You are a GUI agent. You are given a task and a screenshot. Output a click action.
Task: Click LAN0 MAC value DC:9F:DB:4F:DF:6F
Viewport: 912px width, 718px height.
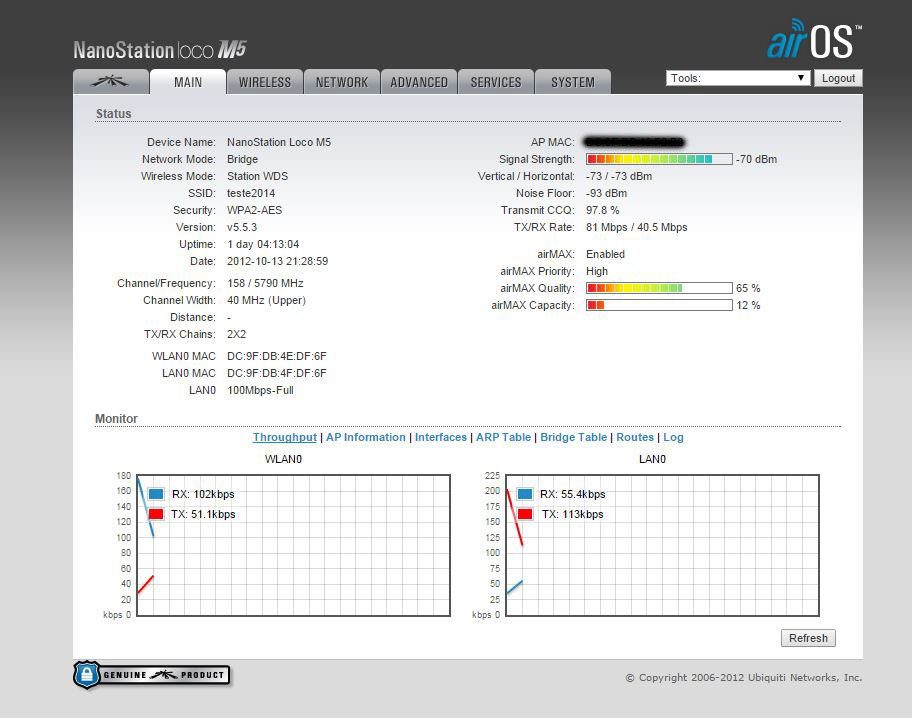coord(277,373)
